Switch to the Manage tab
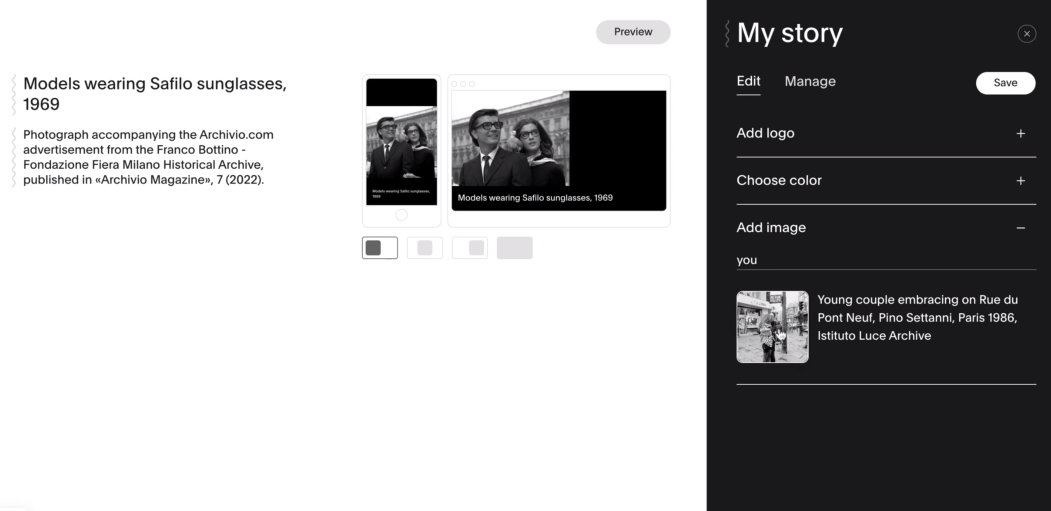Image resolution: width=1051 pixels, height=511 pixels. click(x=810, y=82)
